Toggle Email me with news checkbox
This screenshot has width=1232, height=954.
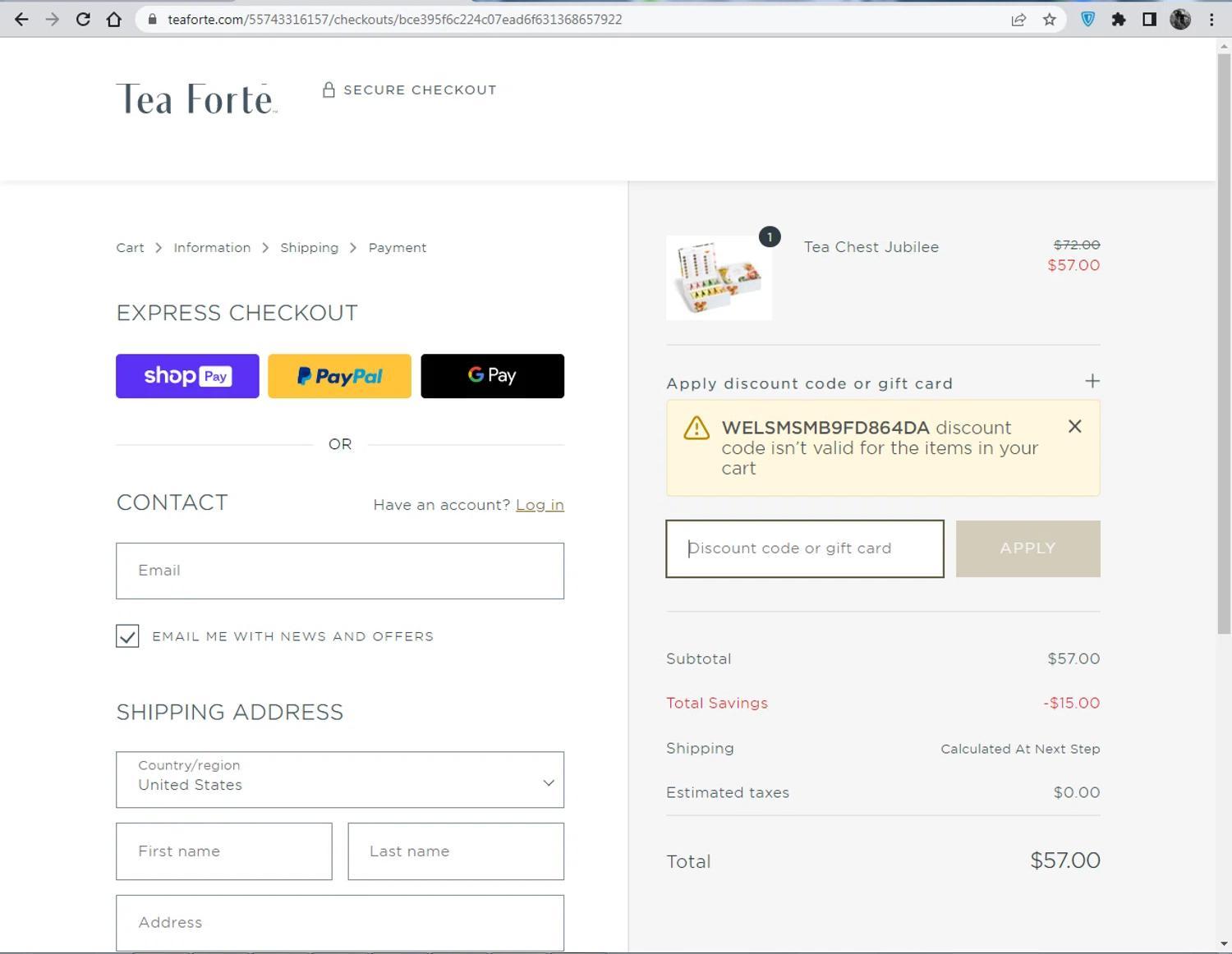click(x=127, y=636)
